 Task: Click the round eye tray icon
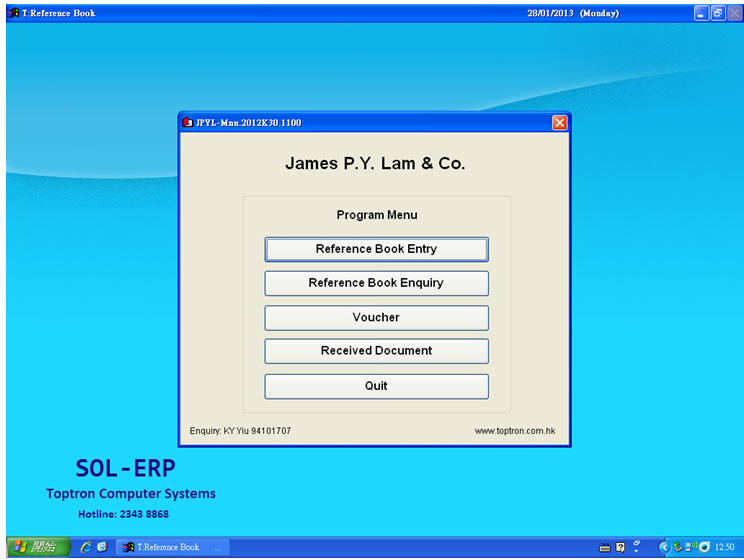tap(705, 547)
